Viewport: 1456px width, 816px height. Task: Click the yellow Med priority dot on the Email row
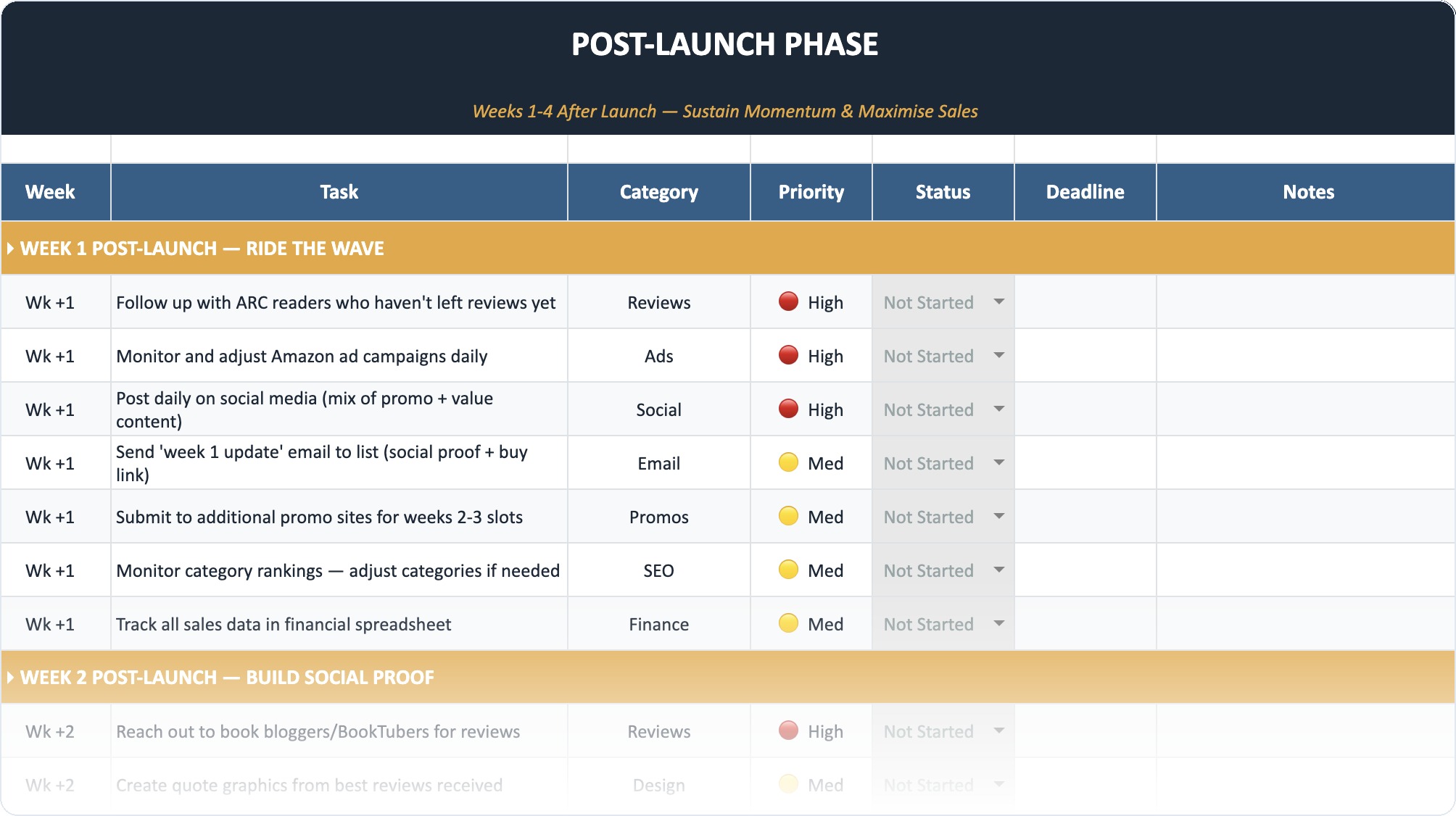click(x=790, y=462)
